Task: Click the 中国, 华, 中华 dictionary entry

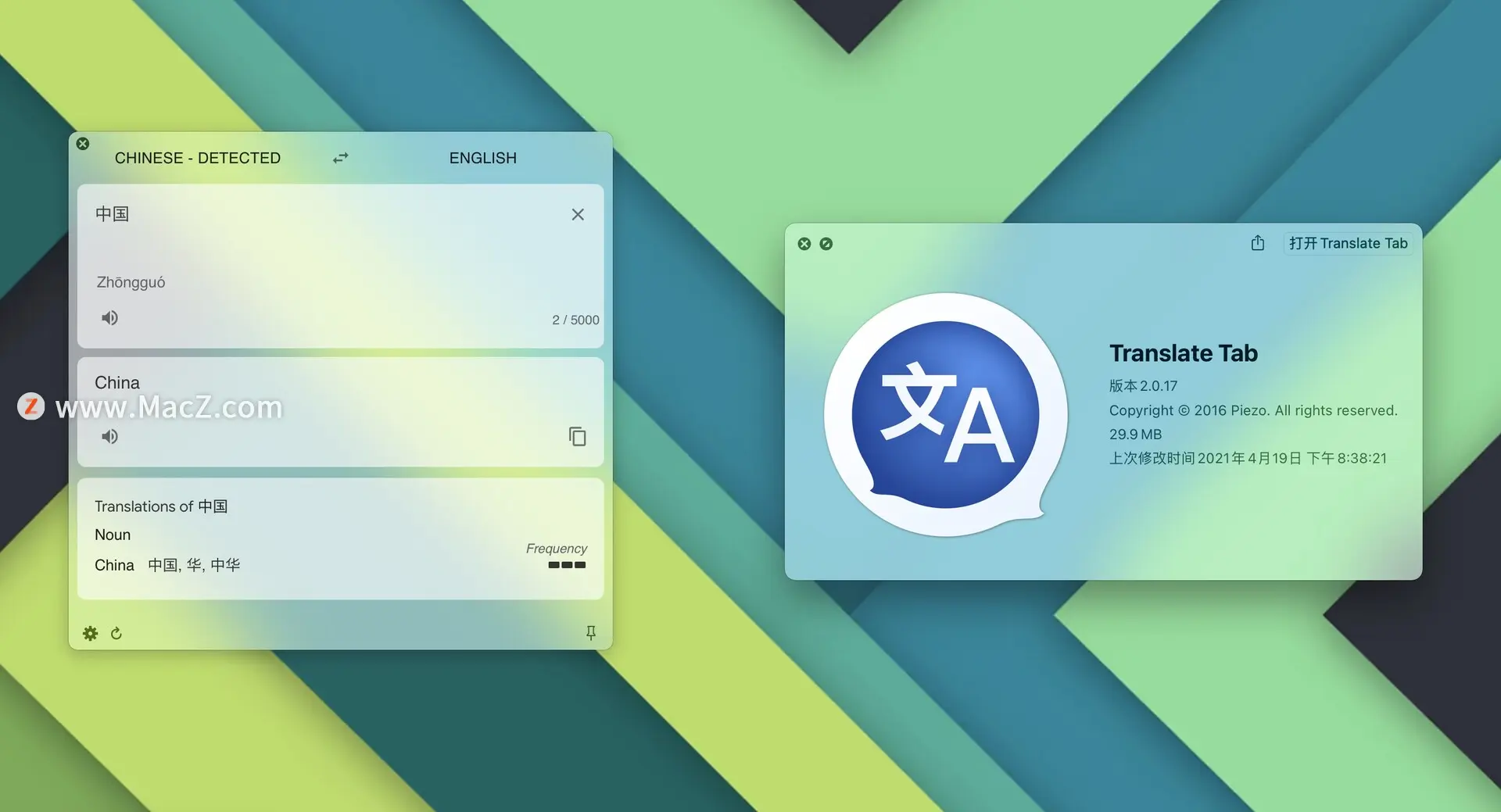Action: click(x=194, y=565)
